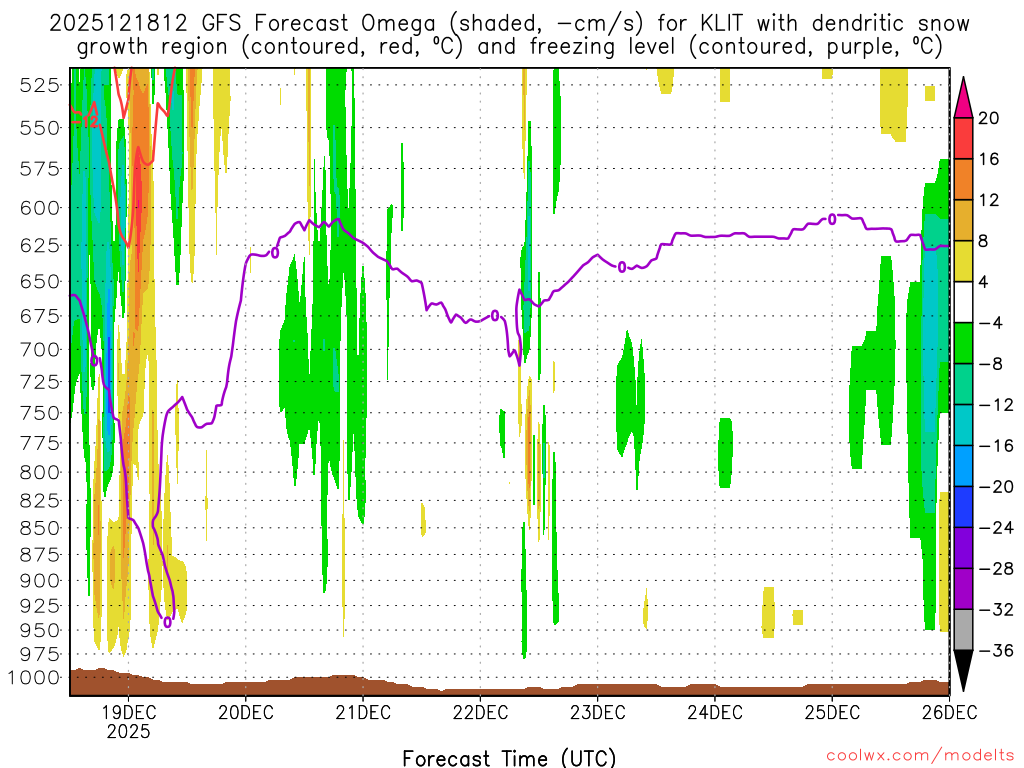Select the 26DEC date label
This screenshot has height=768, width=1024.
click(949, 712)
